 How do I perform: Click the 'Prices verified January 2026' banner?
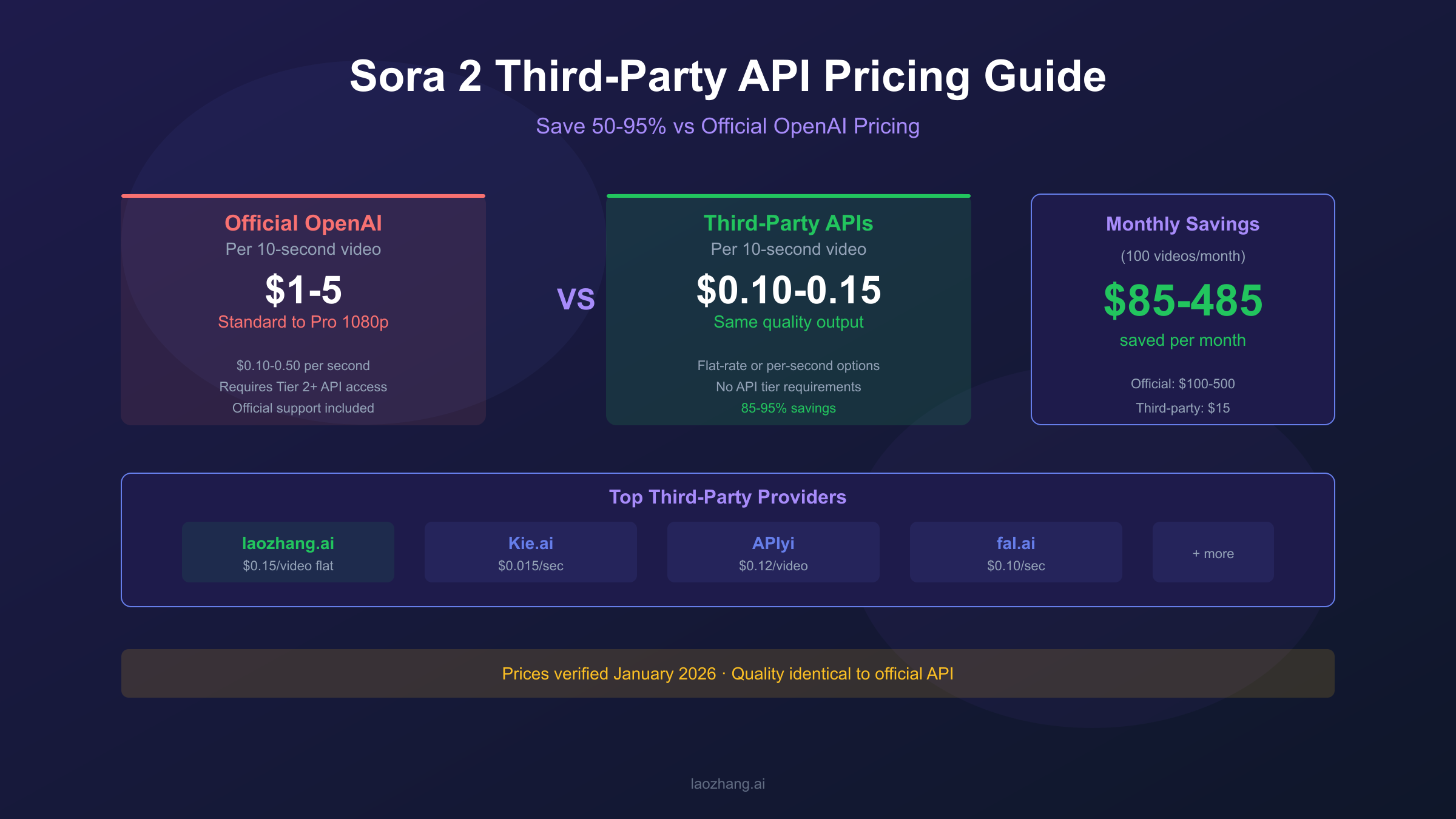click(727, 673)
